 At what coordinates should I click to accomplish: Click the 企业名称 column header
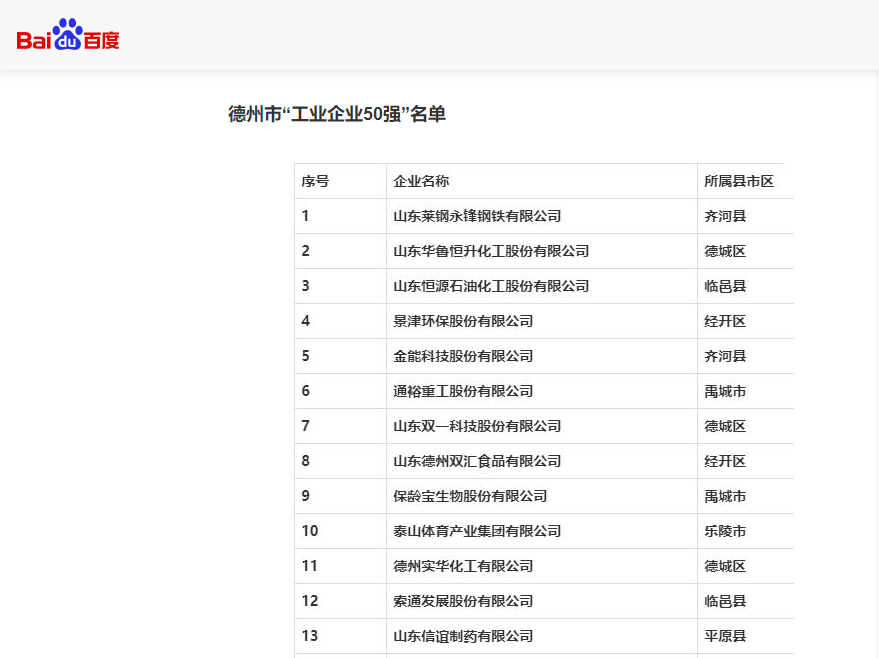tap(421, 181)
